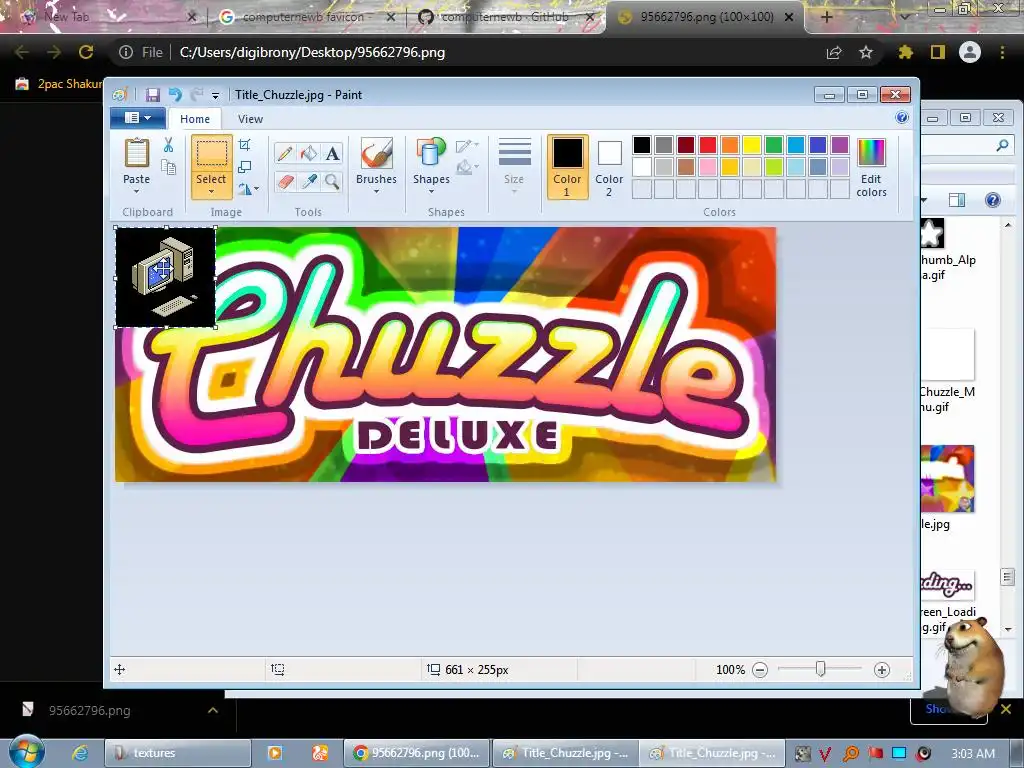Open the textures folder taskbar button
The height and width of the screenshot is (768, 1024).
(178, 753)
